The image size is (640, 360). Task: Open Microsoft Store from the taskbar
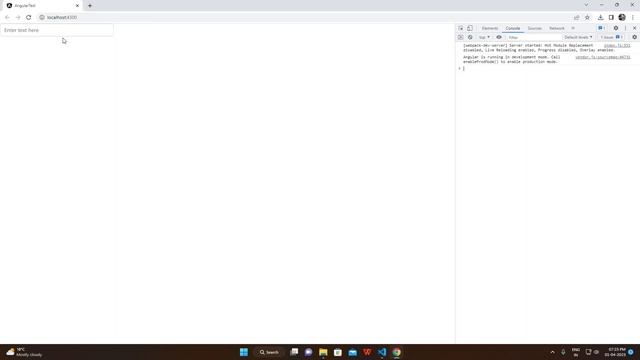pos(338,352)
